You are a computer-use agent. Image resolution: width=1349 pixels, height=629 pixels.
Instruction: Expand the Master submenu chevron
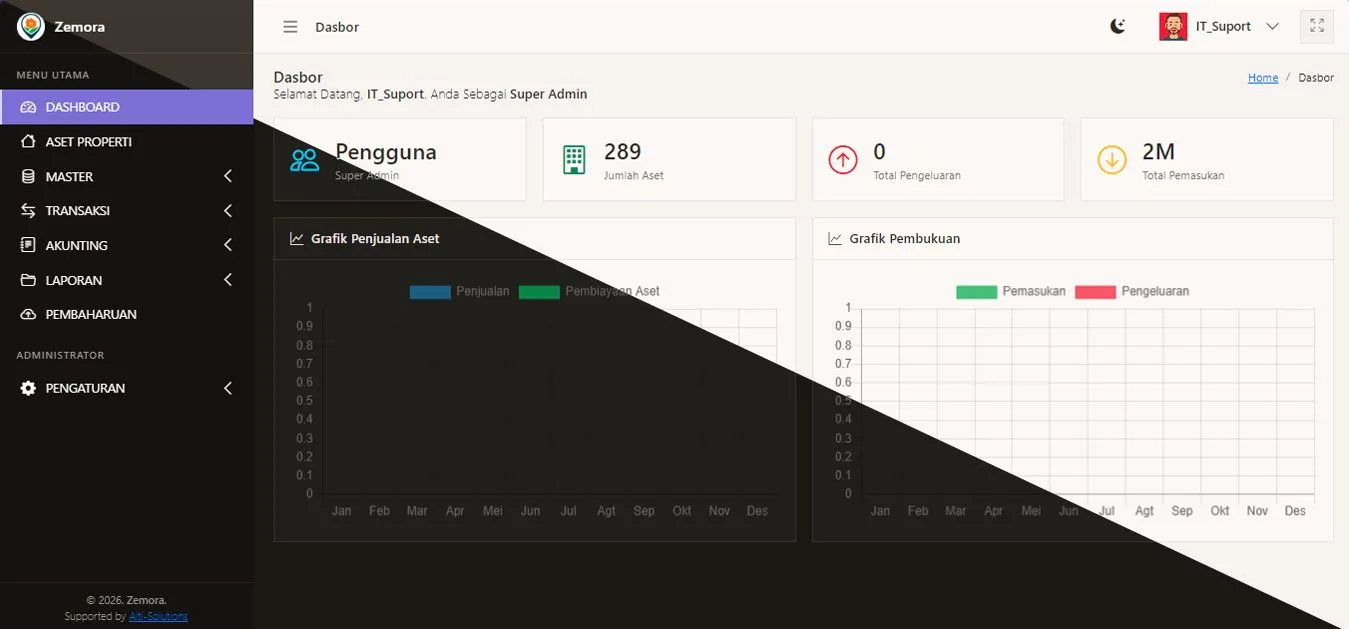coord(228,176)
